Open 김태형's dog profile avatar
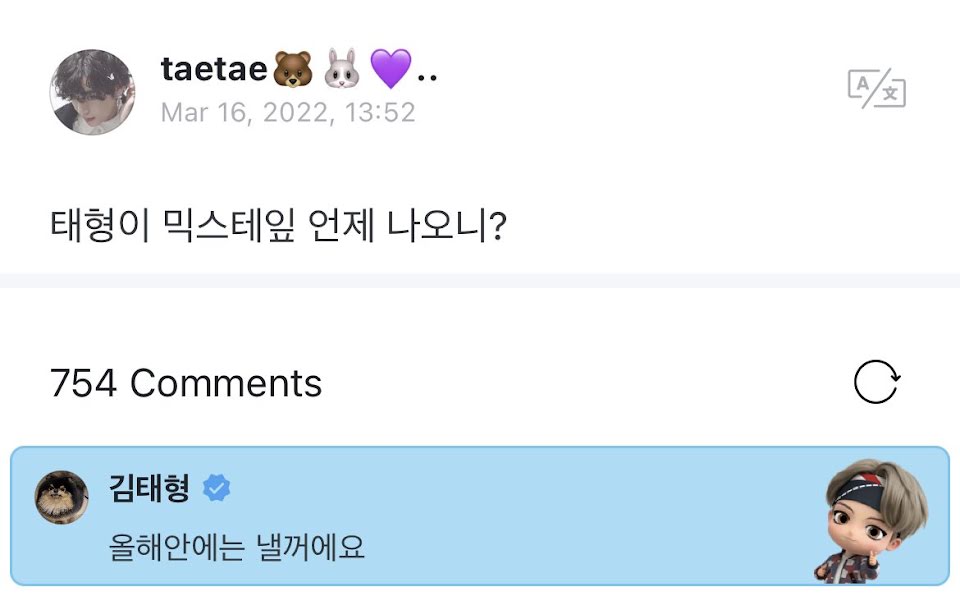The width and height of the screenshot is (960, 610). pyautogui.click(x=62, y=497)
